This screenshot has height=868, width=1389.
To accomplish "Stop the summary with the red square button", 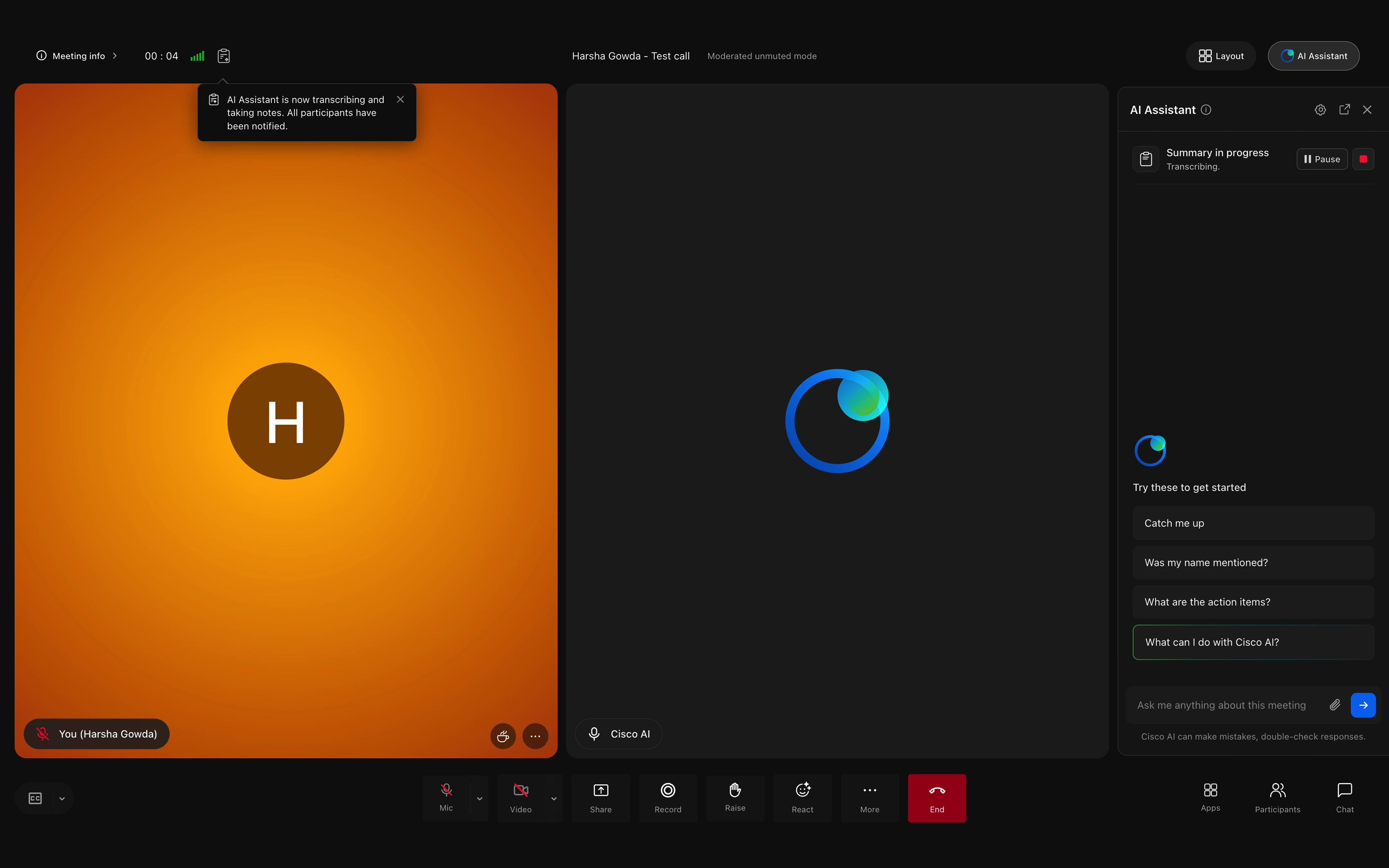I will [x=1363, y=159].
